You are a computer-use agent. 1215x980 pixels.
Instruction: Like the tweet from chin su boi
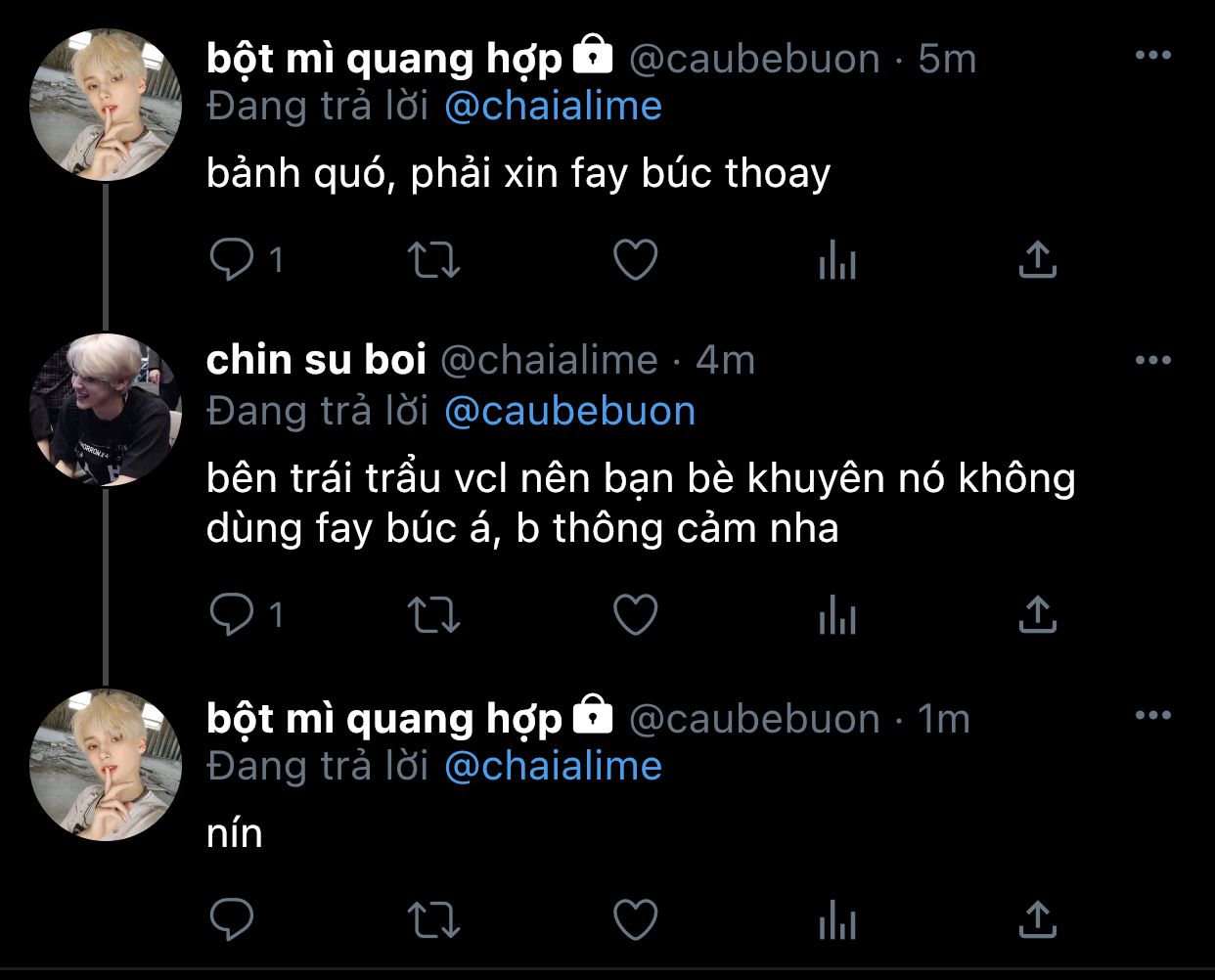tap(635, 615)
